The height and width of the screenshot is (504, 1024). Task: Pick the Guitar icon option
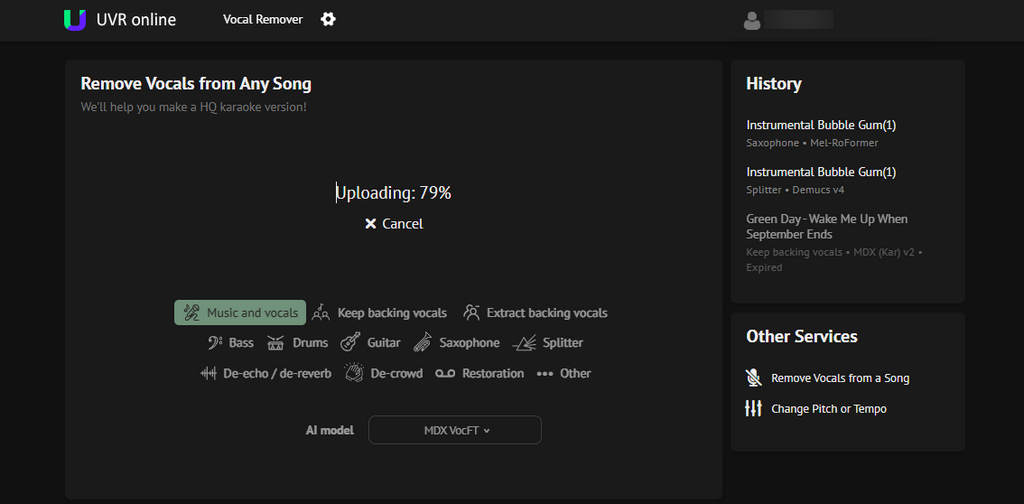pos(351,341)
